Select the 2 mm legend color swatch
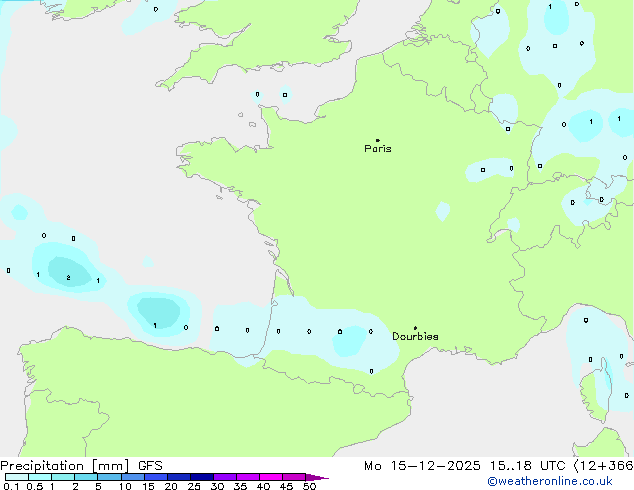This screenshot has width=634, height=490. click(86, 477)
